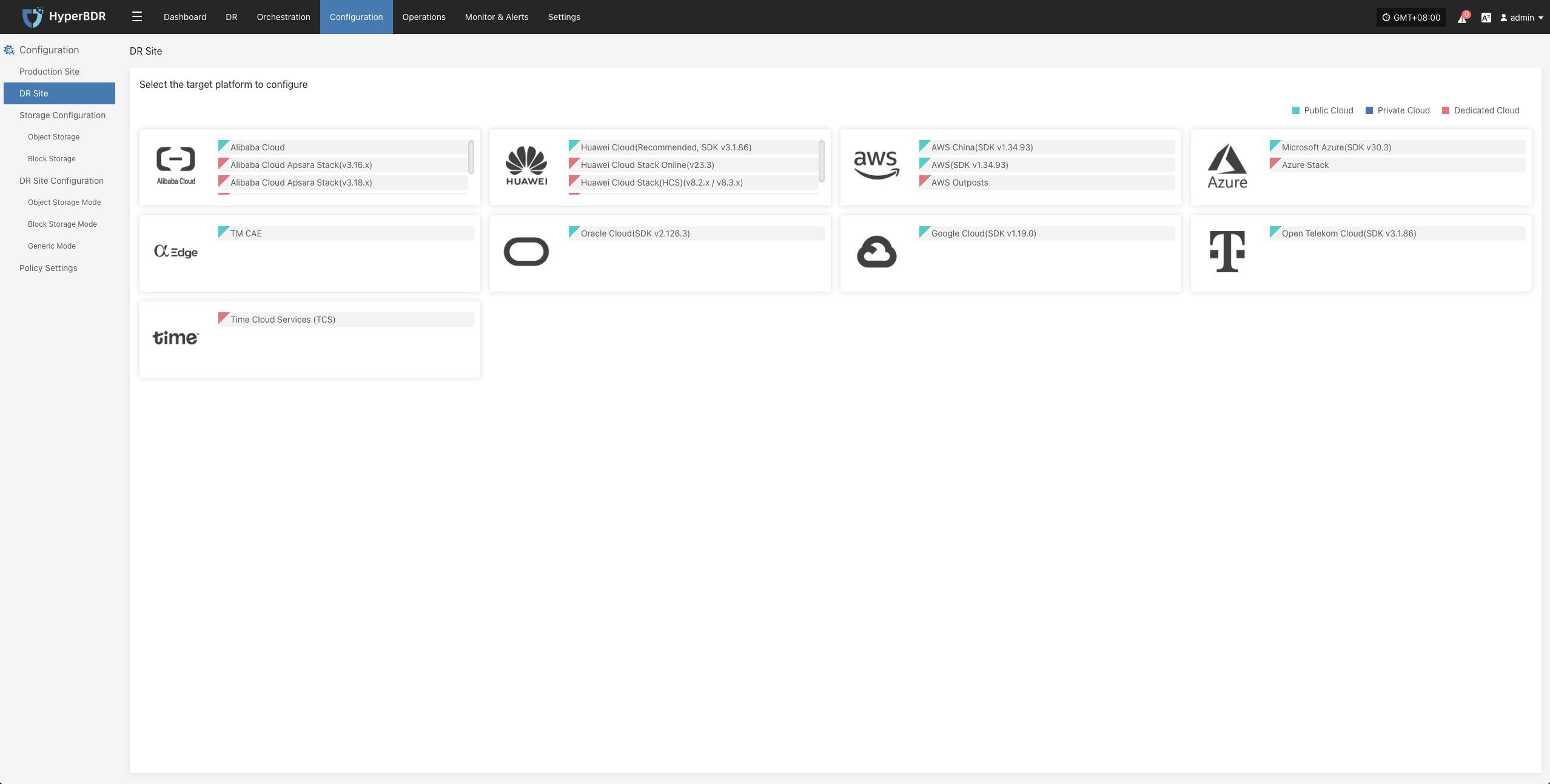Switch to the DR tab
This screenshot has width=1550, height=784.
[232, 17]
